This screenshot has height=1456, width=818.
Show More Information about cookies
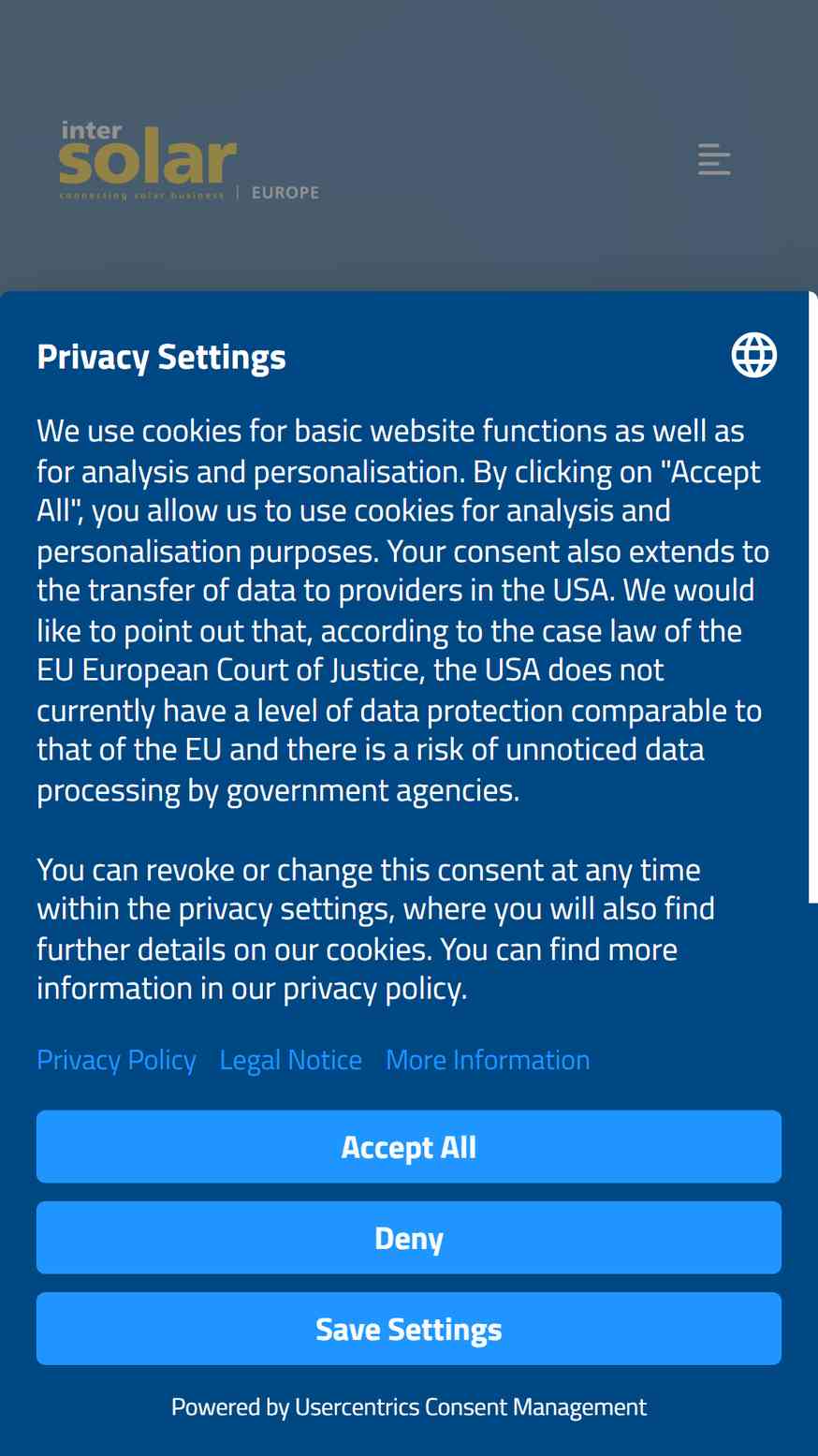click(488, 1060)
